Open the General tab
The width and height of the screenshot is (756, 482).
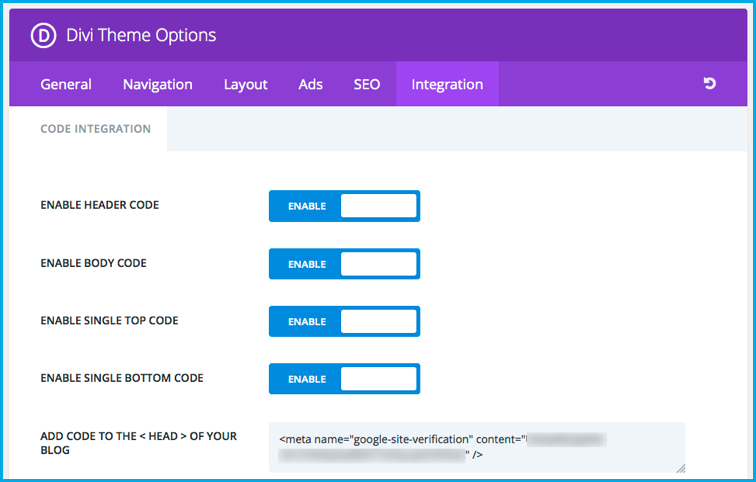coord(66,84)
